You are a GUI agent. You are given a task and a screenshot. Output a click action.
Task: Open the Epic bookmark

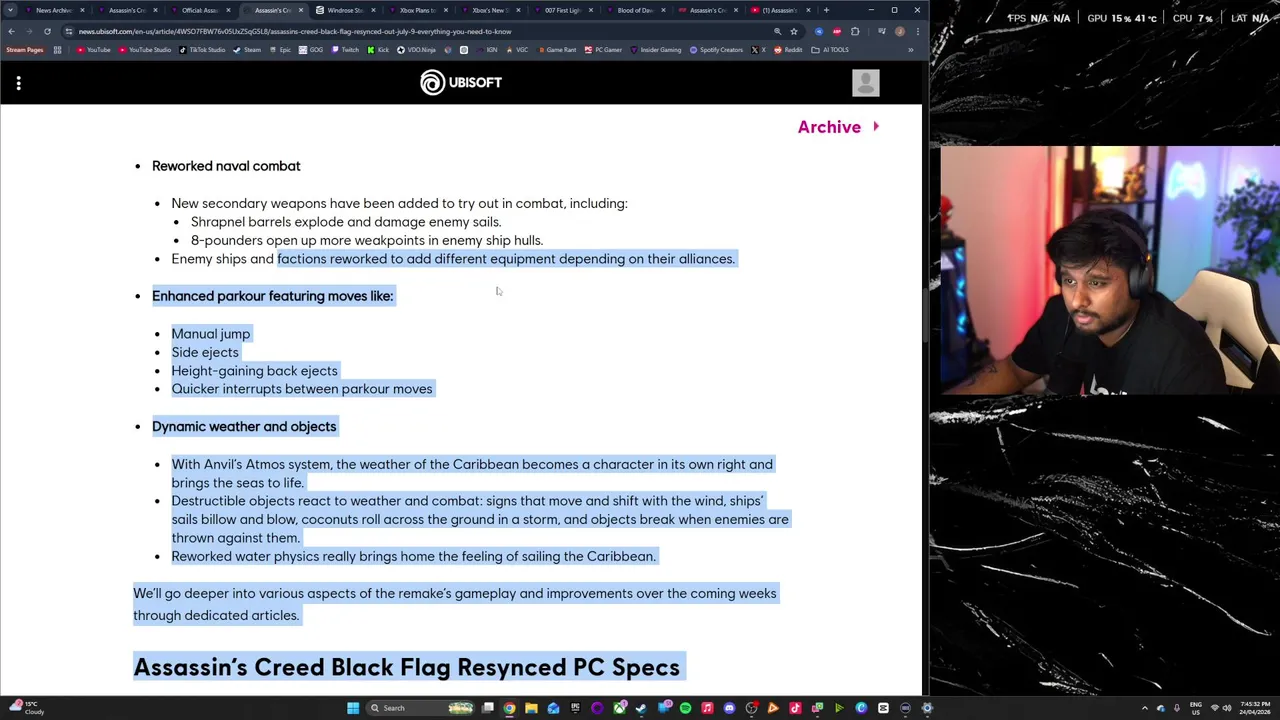[x=281, y=50]
